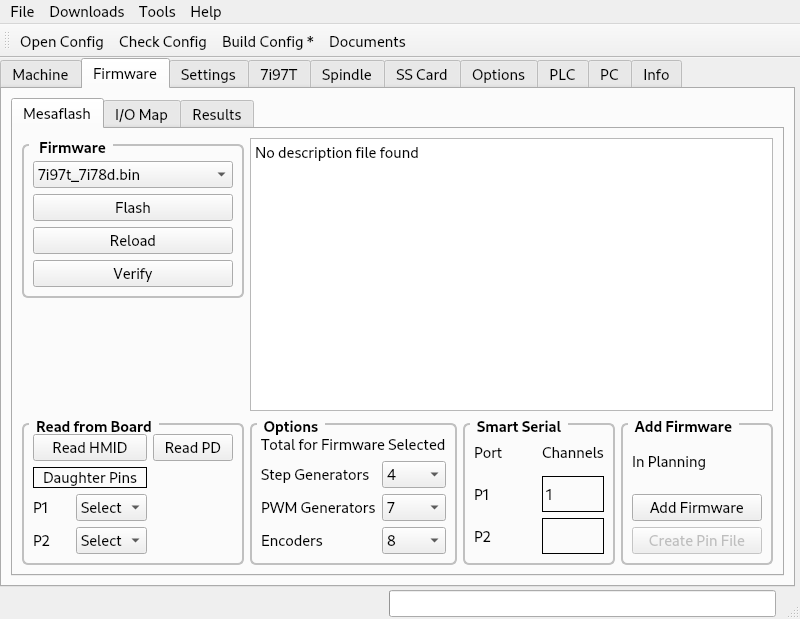Open the 7i97T tab
This screenshot has width=800, height=619.
tap(279, 75)
